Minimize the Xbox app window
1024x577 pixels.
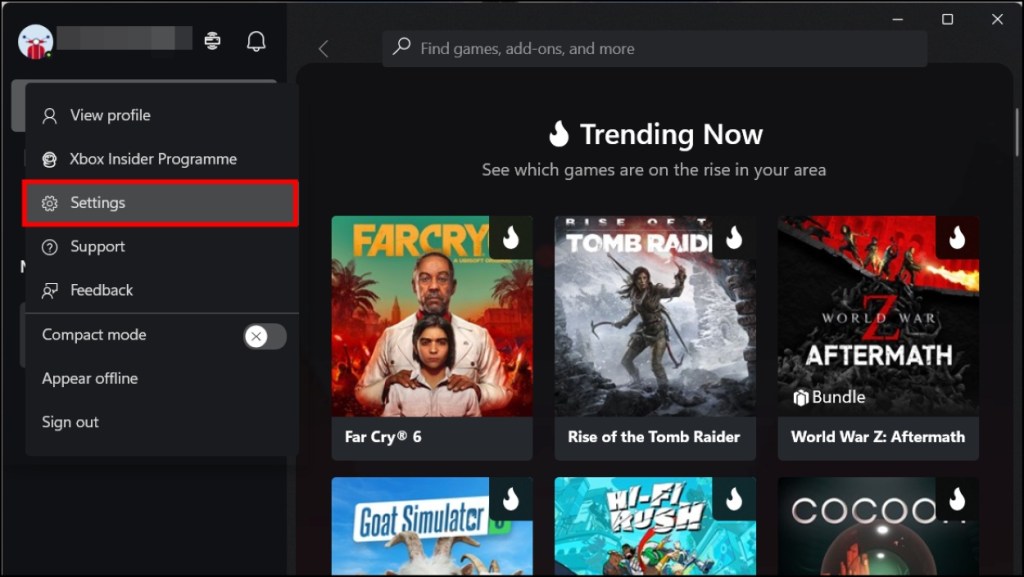[x=898, y=19]
